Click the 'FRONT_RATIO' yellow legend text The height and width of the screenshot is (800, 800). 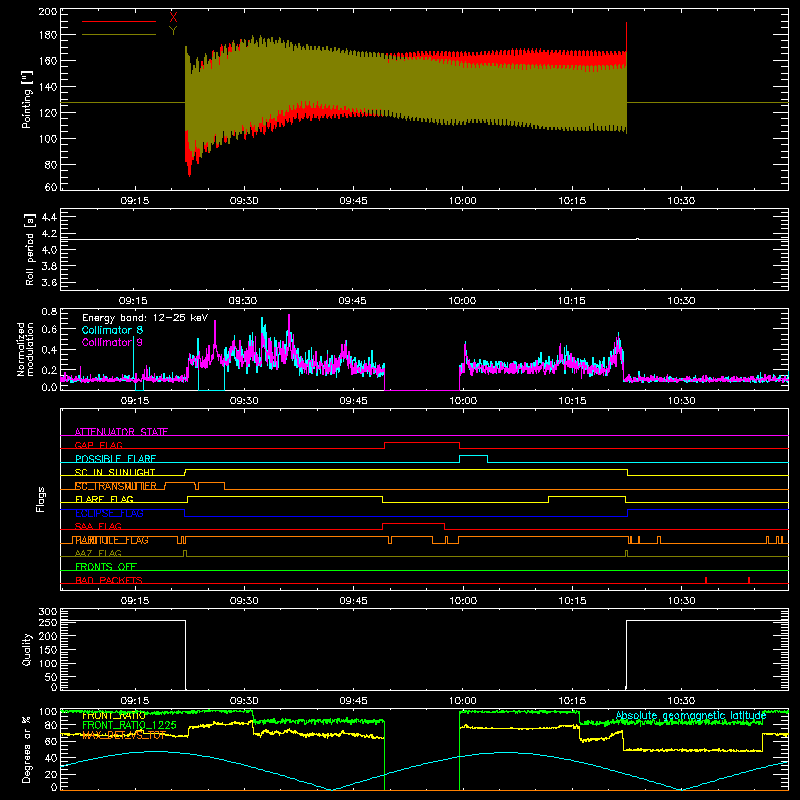(x=114, y=716)
